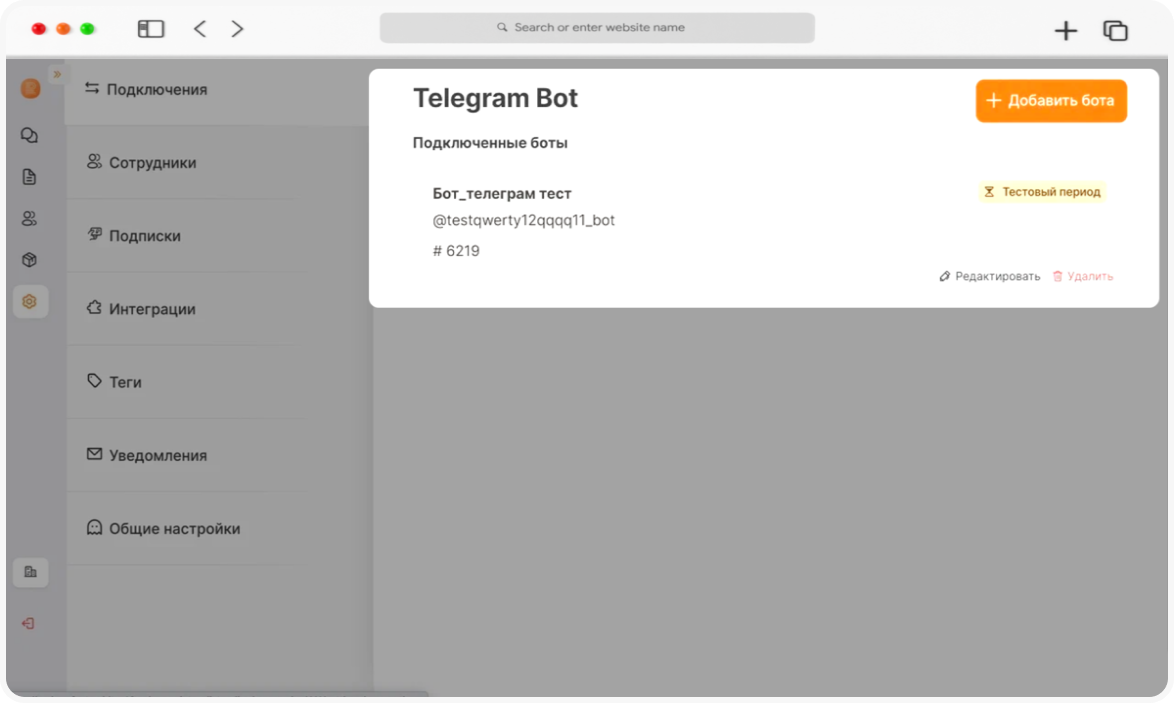Click the red logout icon

(x=28, y=623)
